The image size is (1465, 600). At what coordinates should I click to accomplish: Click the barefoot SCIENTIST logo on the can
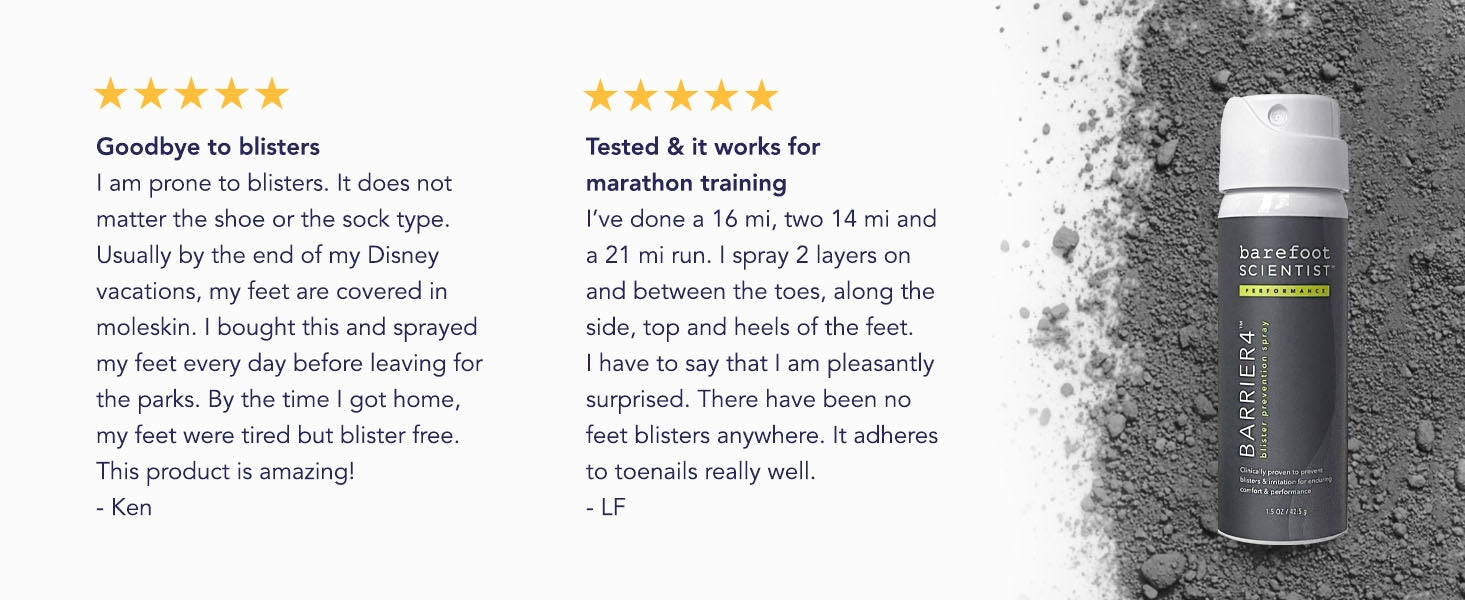coord(1284,261)
